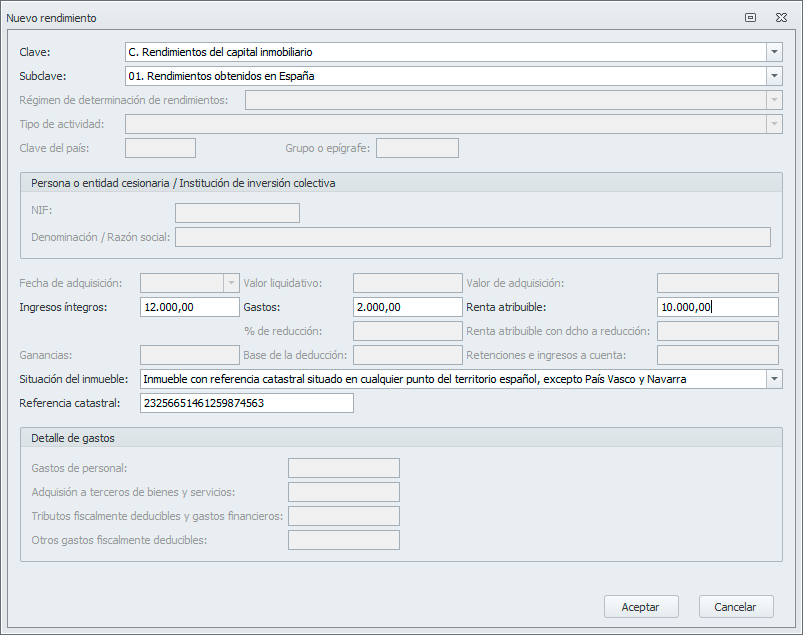The height and width of the screenshot is (635, 803).
Task: Click the Cancelar button
Action: coord(736,607)
